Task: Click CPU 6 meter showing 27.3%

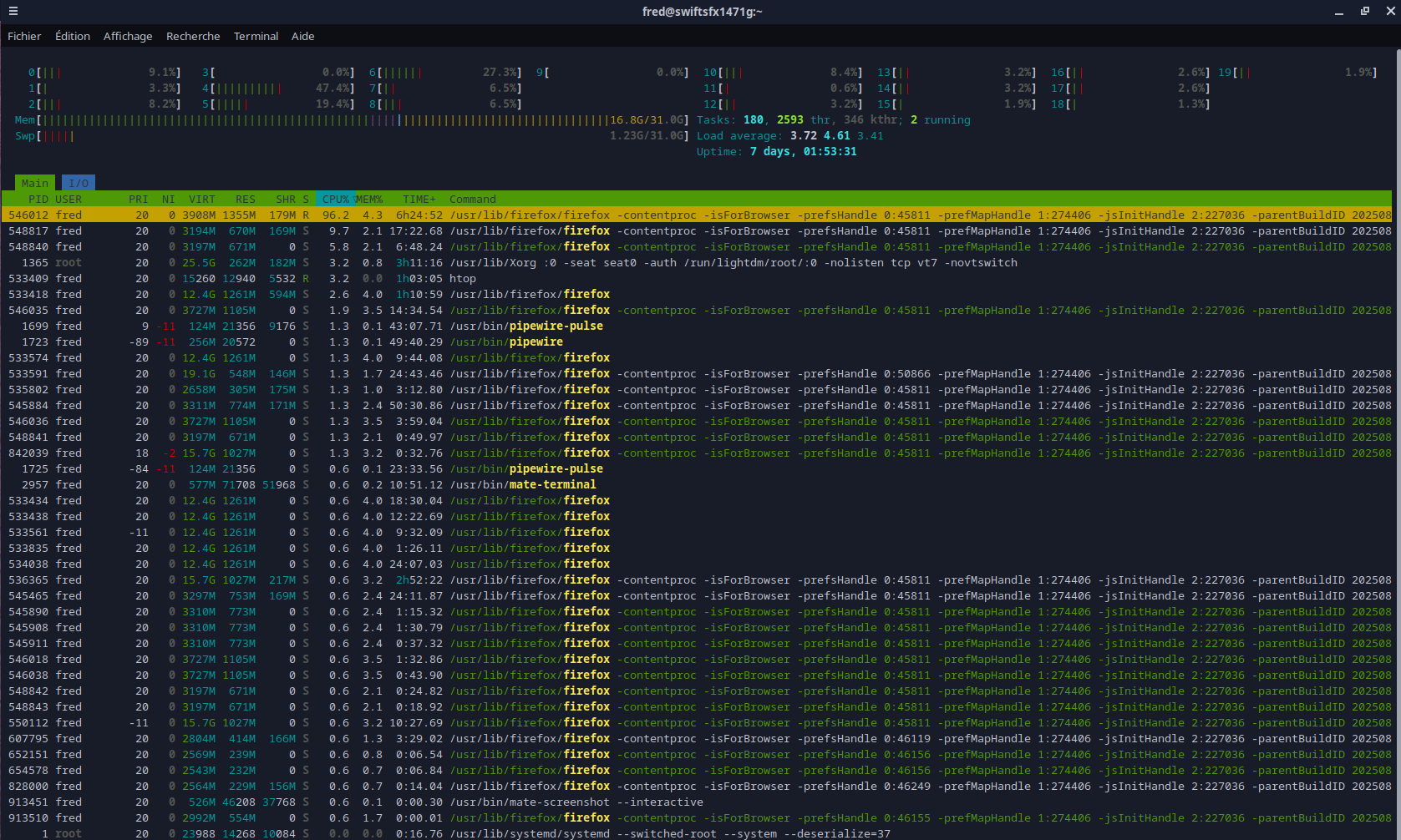Action: pyautogui.click(x=446, y=73)
